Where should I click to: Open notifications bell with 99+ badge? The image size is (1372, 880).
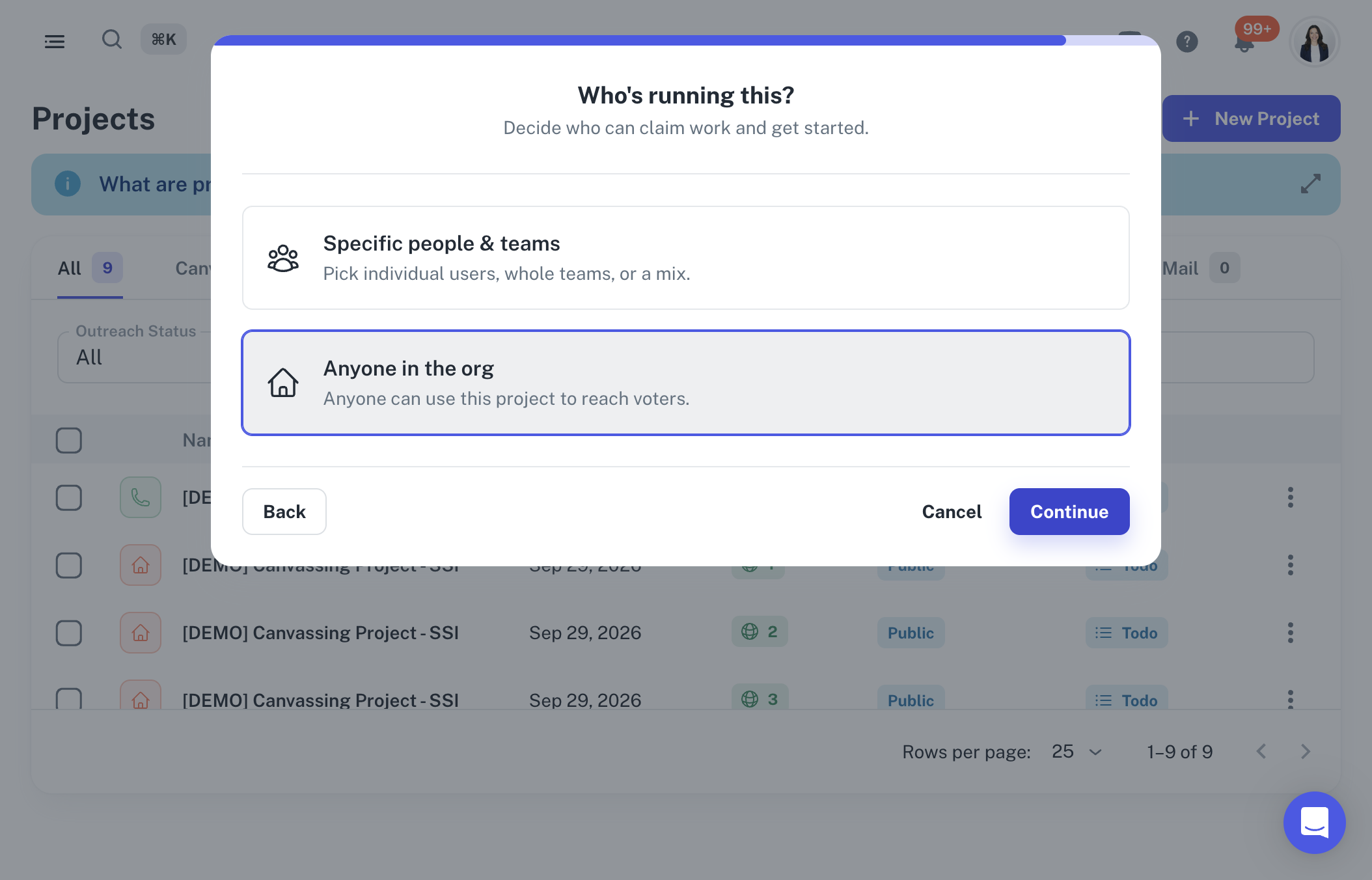pos(1246,42)
